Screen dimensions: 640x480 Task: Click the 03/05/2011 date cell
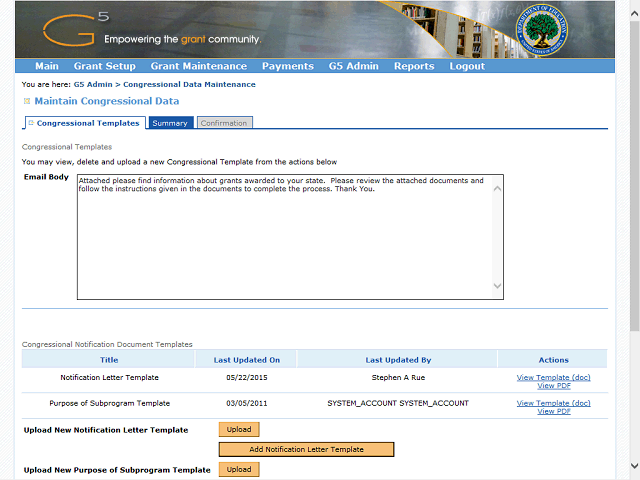tap(247, 403)
